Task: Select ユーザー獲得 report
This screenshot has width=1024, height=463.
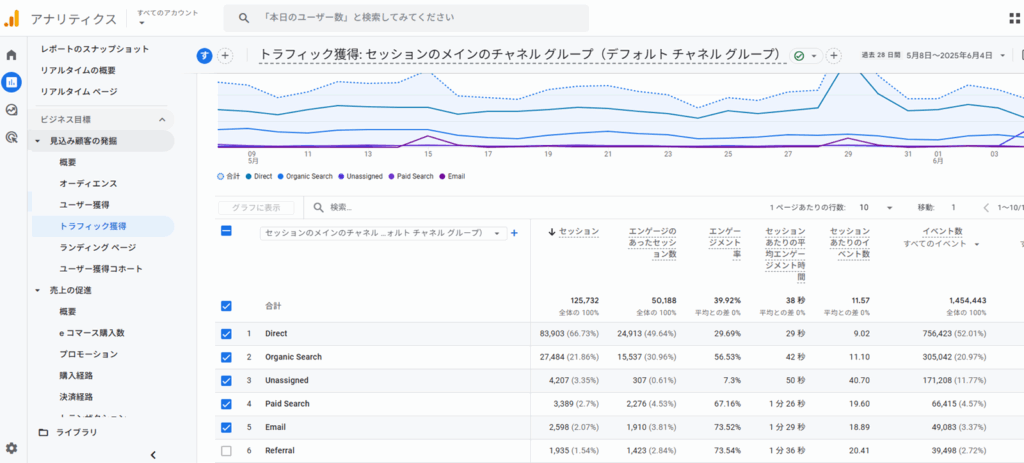Action: (x=84, y=205)
